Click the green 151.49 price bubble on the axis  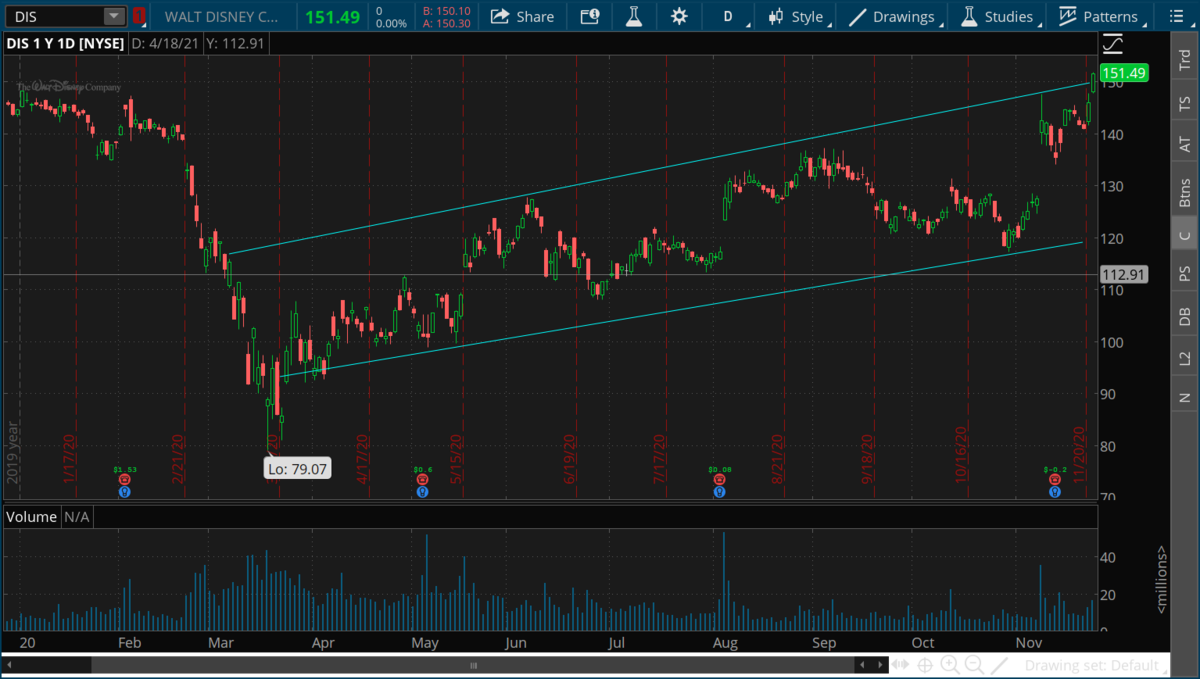pos(1123,72)
